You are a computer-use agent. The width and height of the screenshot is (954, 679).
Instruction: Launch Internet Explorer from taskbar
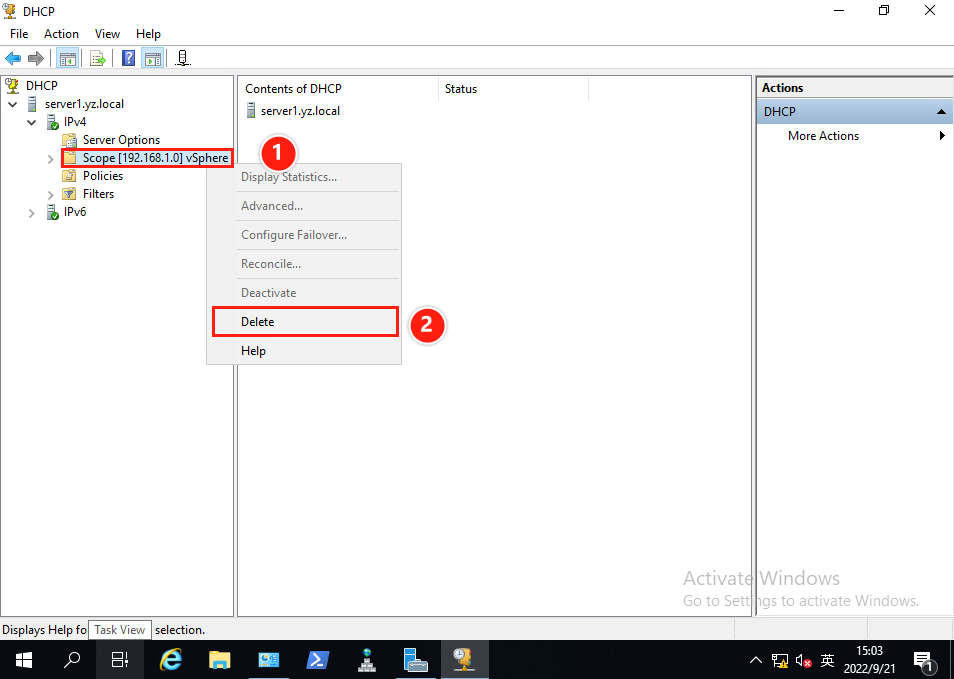click(171, 660)
